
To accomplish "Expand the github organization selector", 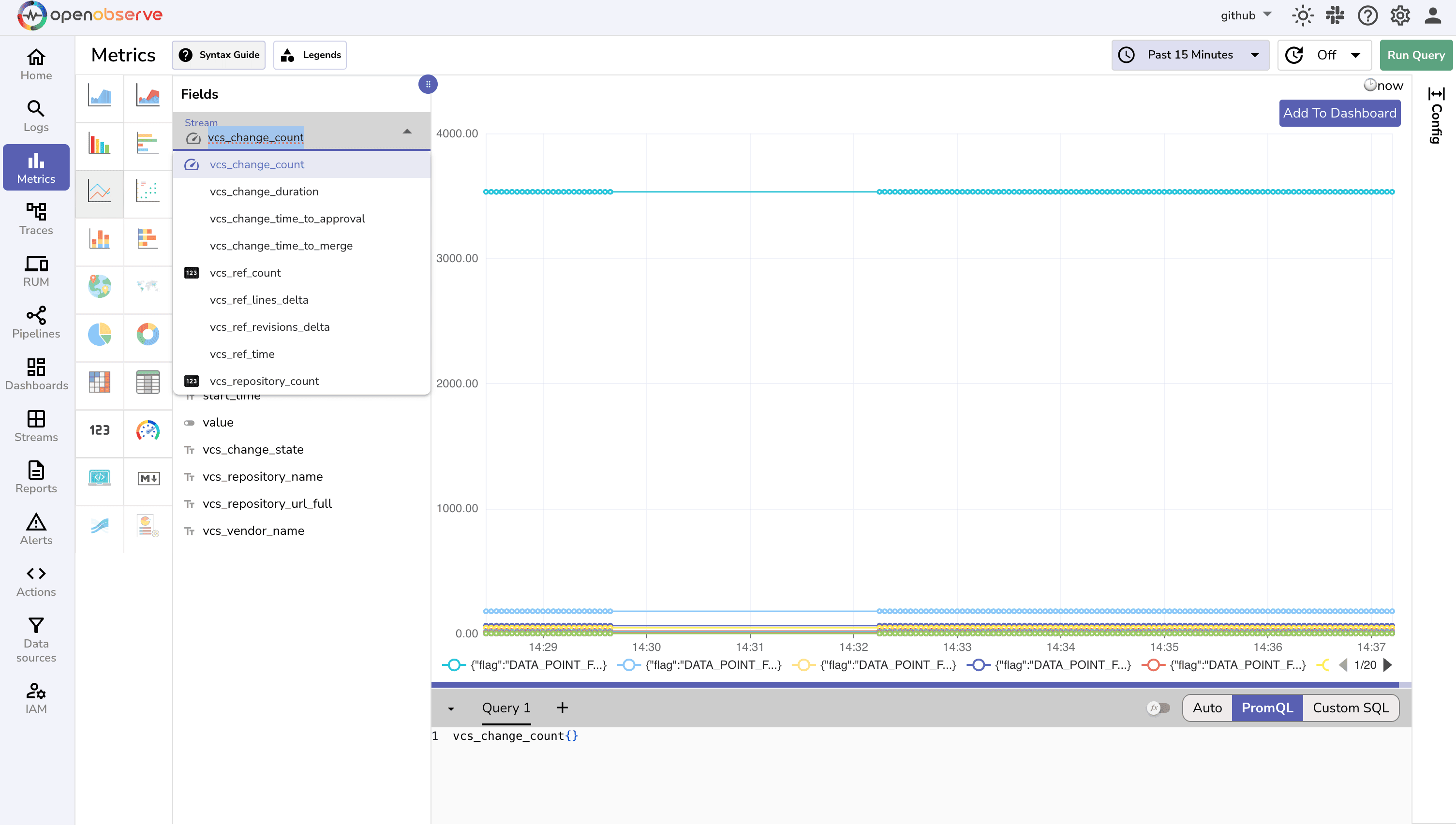I will point(1246,15).
